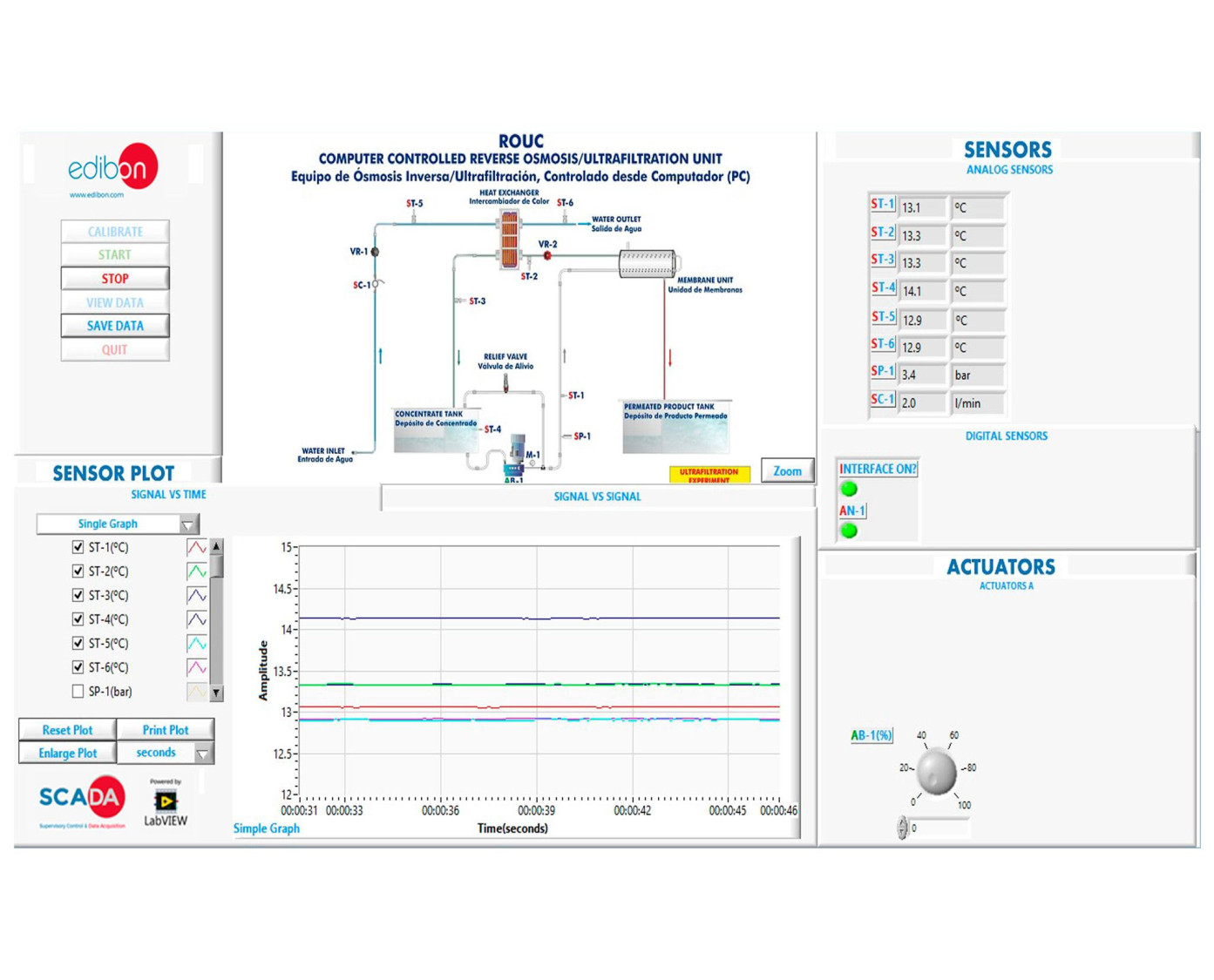Click the AB-1 numeric value input field
The width and height of the screenshot is (1214, 980).
[x=938, y=828]
